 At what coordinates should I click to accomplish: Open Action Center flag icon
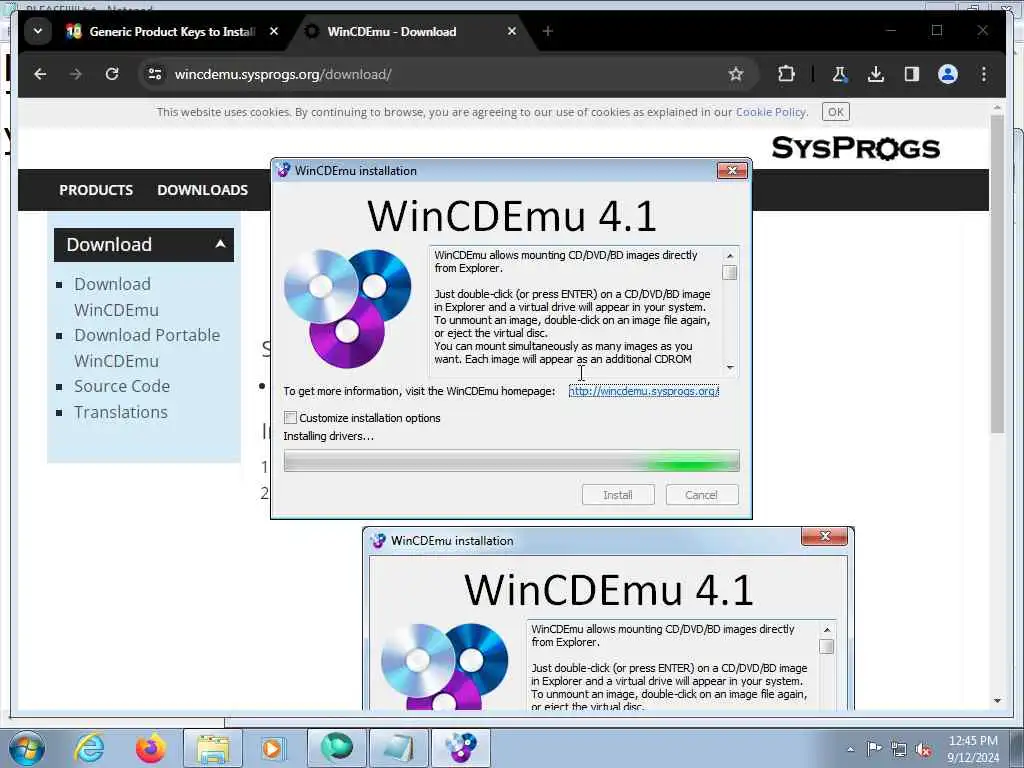[x=874, y=748]
